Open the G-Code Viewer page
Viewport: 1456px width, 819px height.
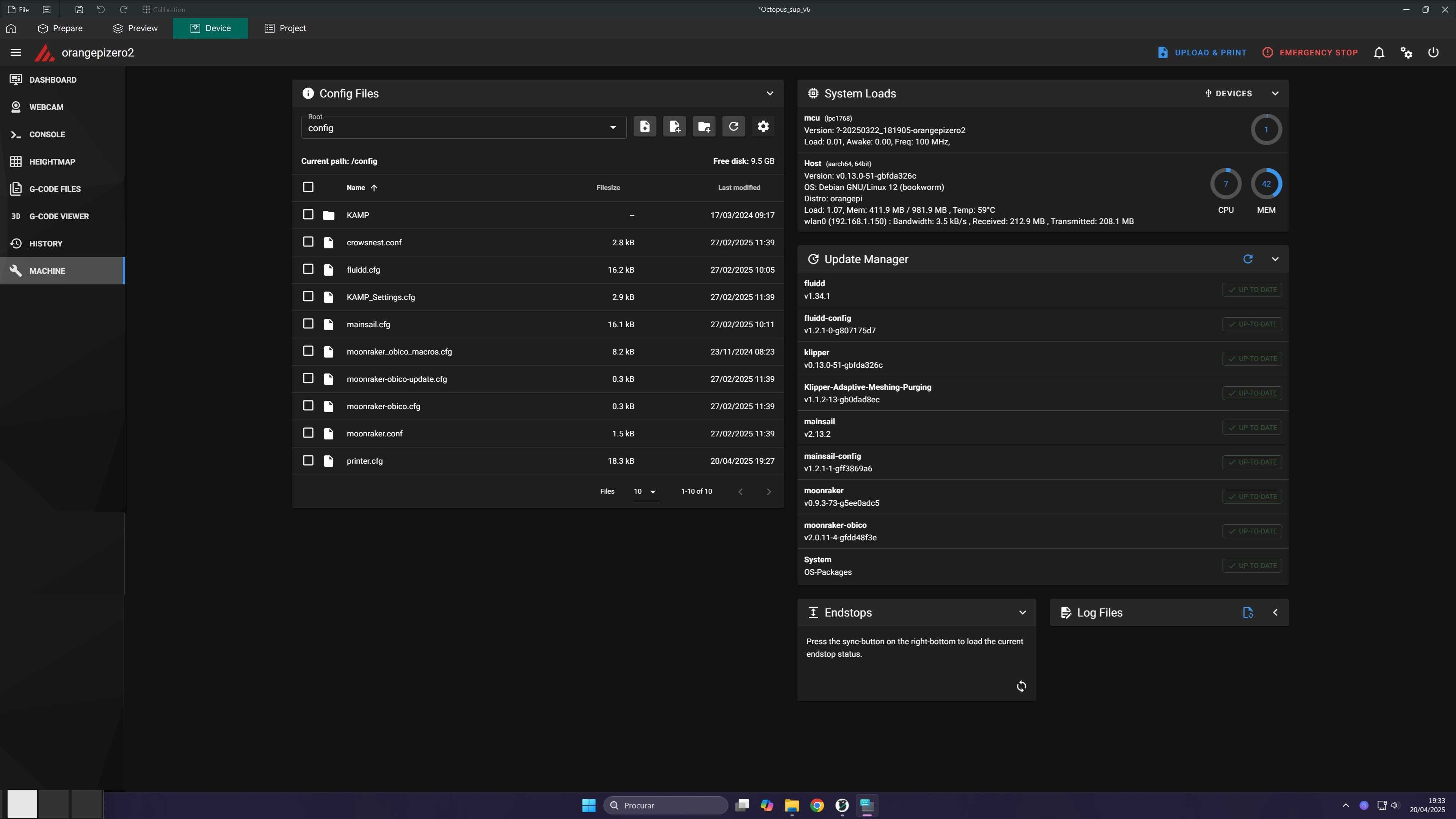click(62, 217)
